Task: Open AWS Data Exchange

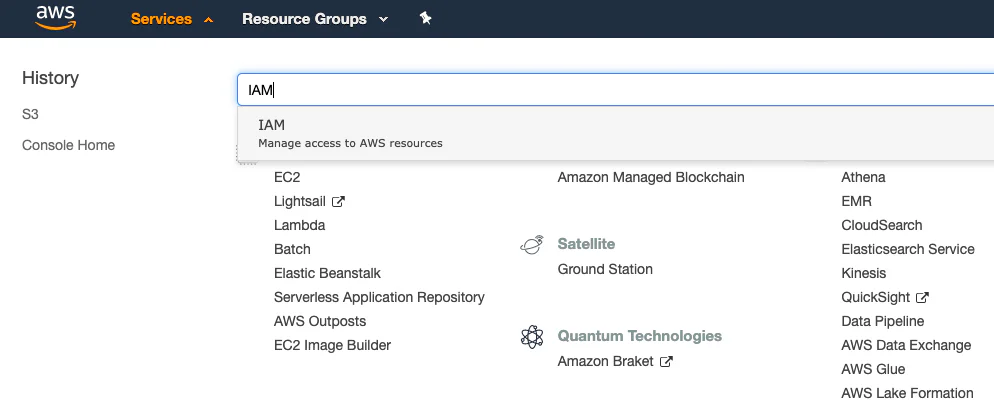Action: coord(906,345)
